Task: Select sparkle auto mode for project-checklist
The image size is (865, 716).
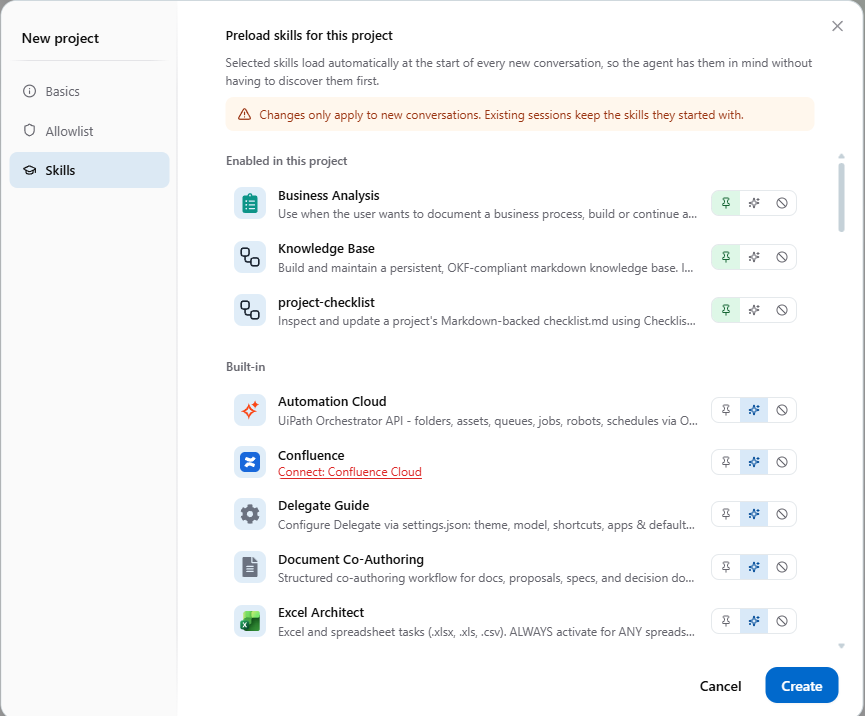Action: click(x=754, y=310)
